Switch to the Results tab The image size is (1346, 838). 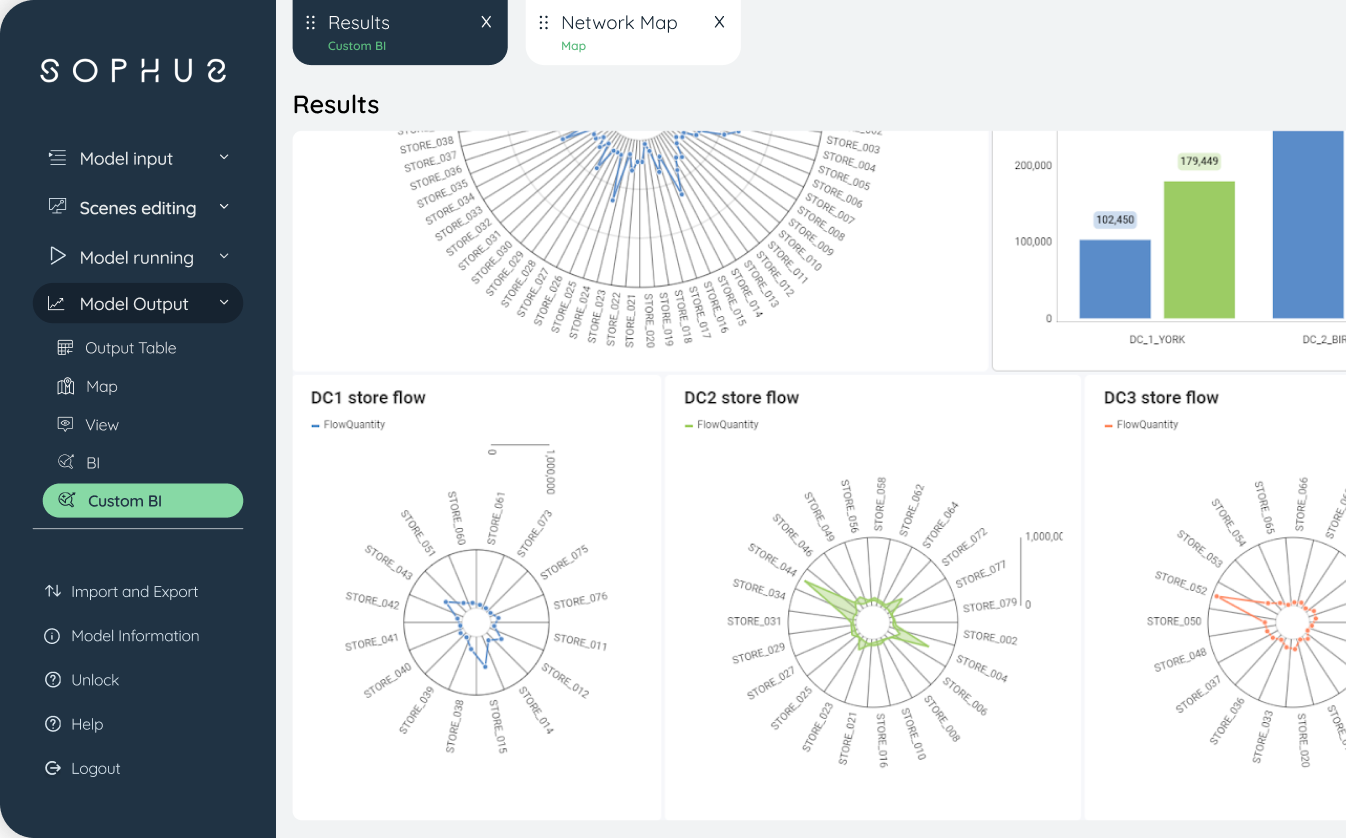click(x=400, y=32)
